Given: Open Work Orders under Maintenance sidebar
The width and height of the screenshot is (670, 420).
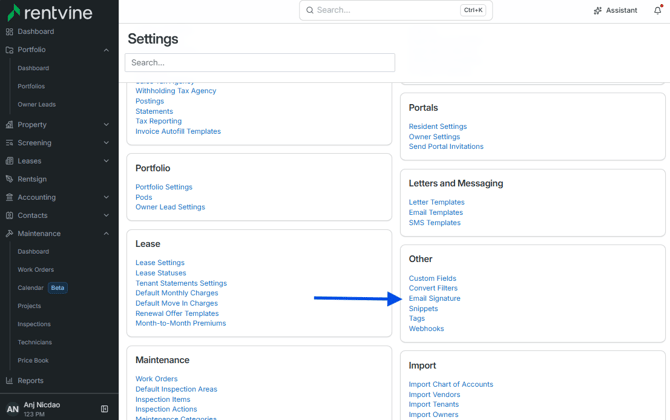Looking at the screenshot, I should tap(36, 270).
